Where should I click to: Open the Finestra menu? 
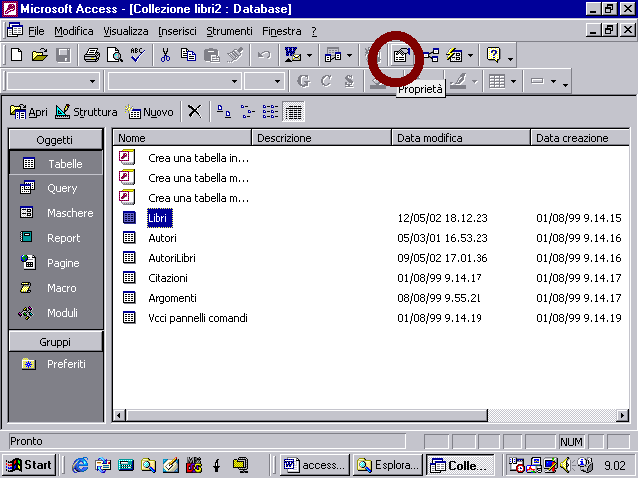282,31
